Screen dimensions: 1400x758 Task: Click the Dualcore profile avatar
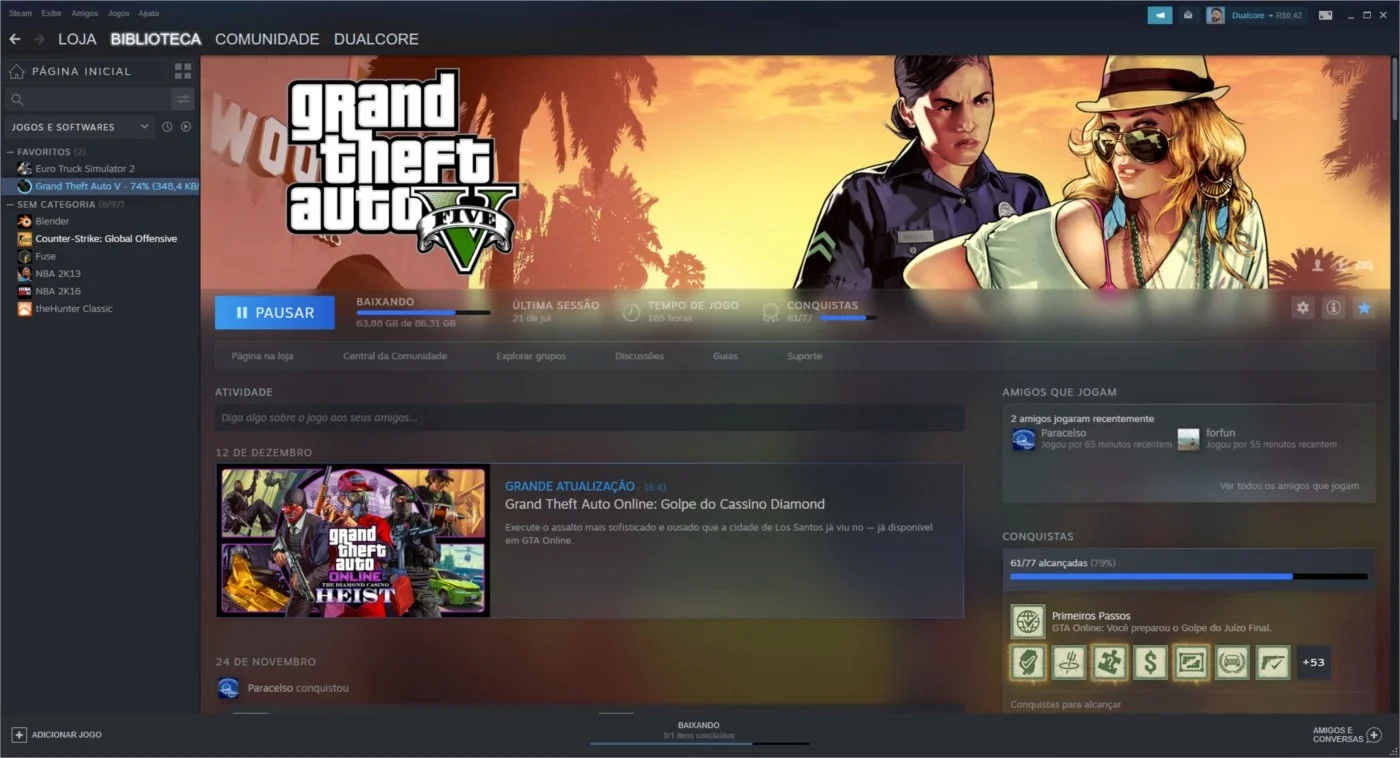pyautogui.click(x=1215, y=15)
